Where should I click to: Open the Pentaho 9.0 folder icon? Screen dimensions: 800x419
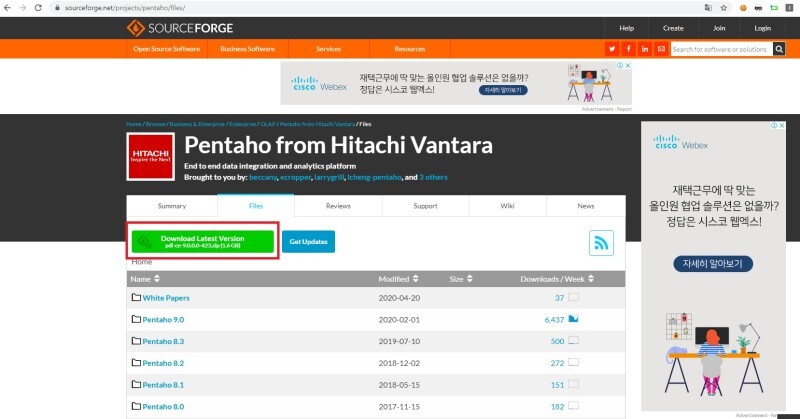tap(136, 319)
